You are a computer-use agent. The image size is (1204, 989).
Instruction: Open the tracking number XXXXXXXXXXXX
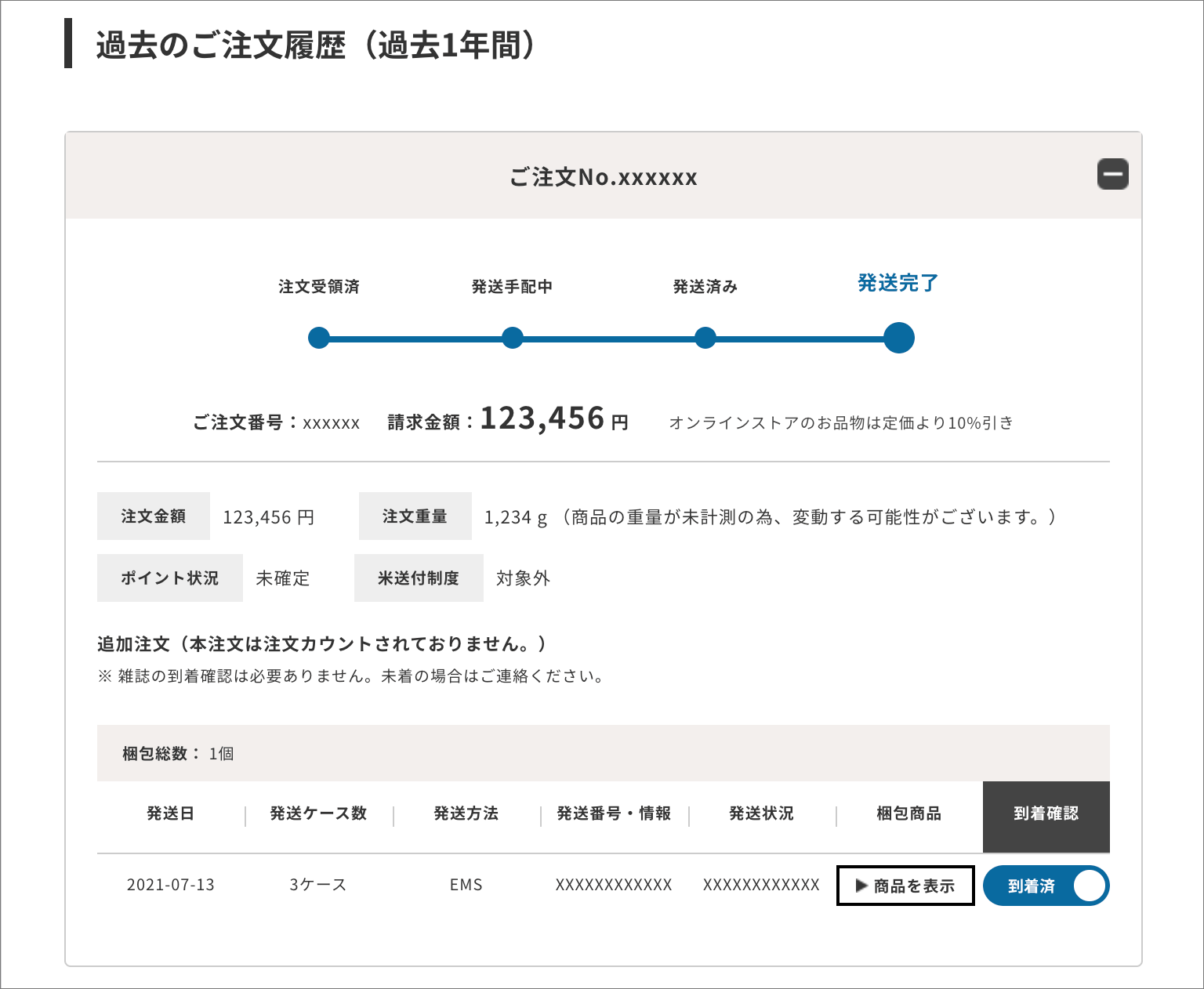click(x=614, y=885)
